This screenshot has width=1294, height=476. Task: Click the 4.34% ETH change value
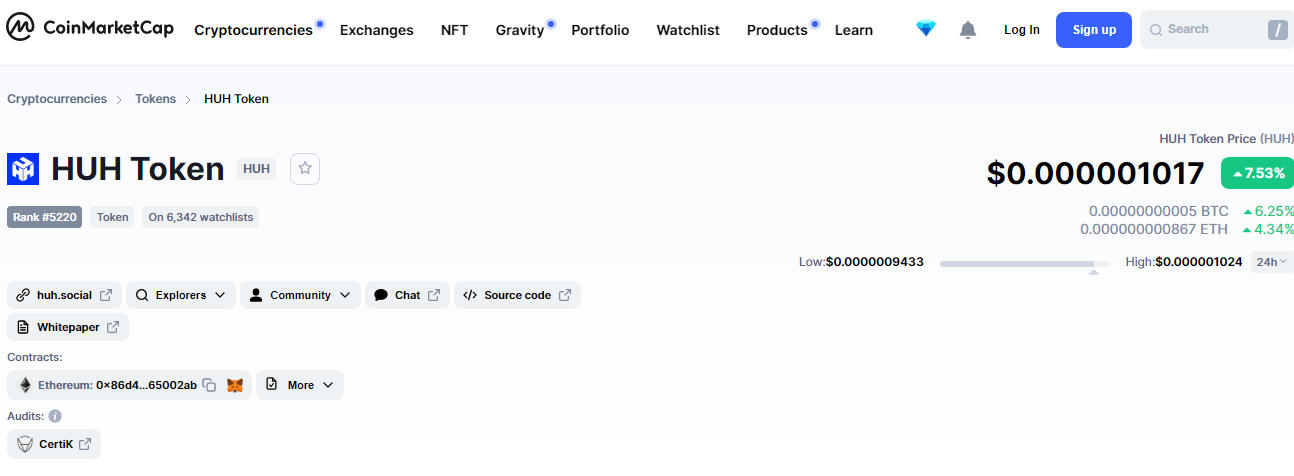pos(1269,229)
